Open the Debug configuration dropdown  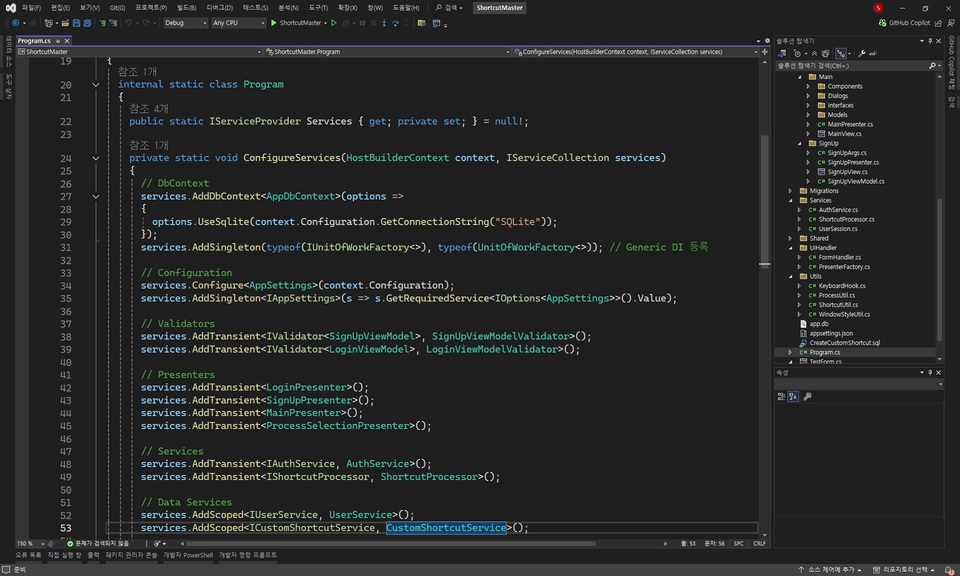186,23
